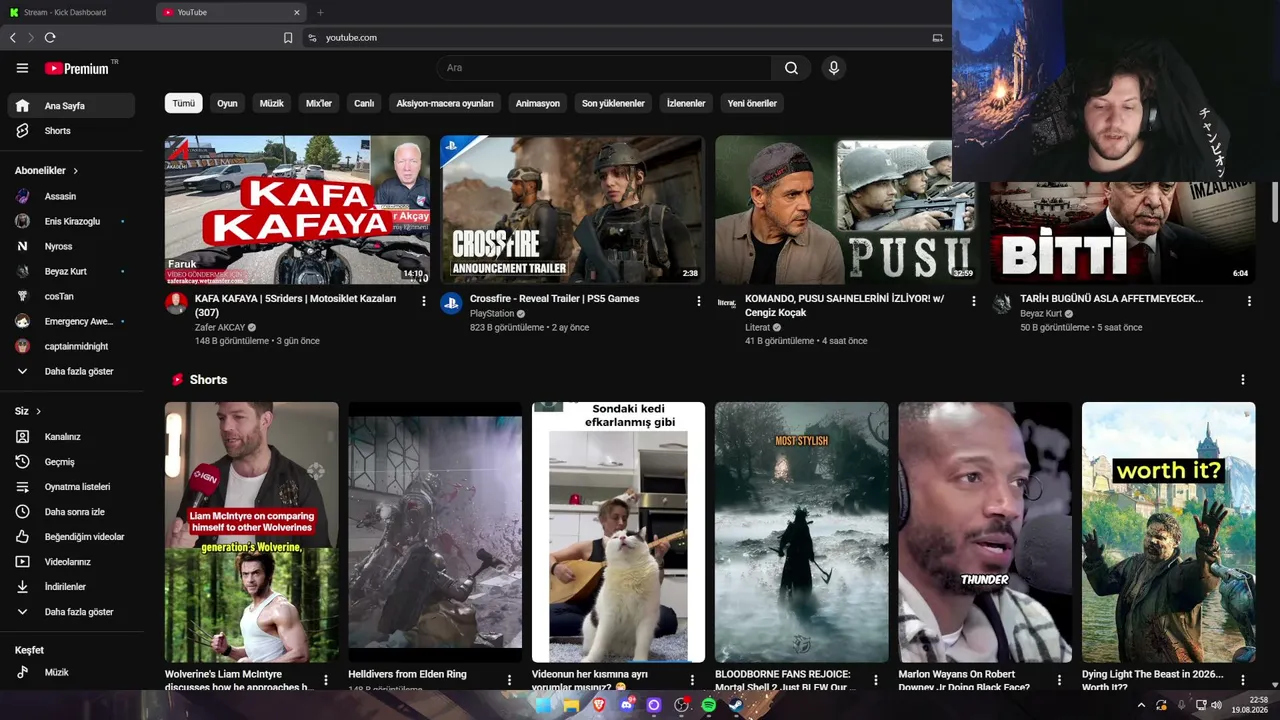Select the Oyun filter chip
The width and height of the screenshot is (1280, 720).
pyautogui.click(x=227, y=103)
